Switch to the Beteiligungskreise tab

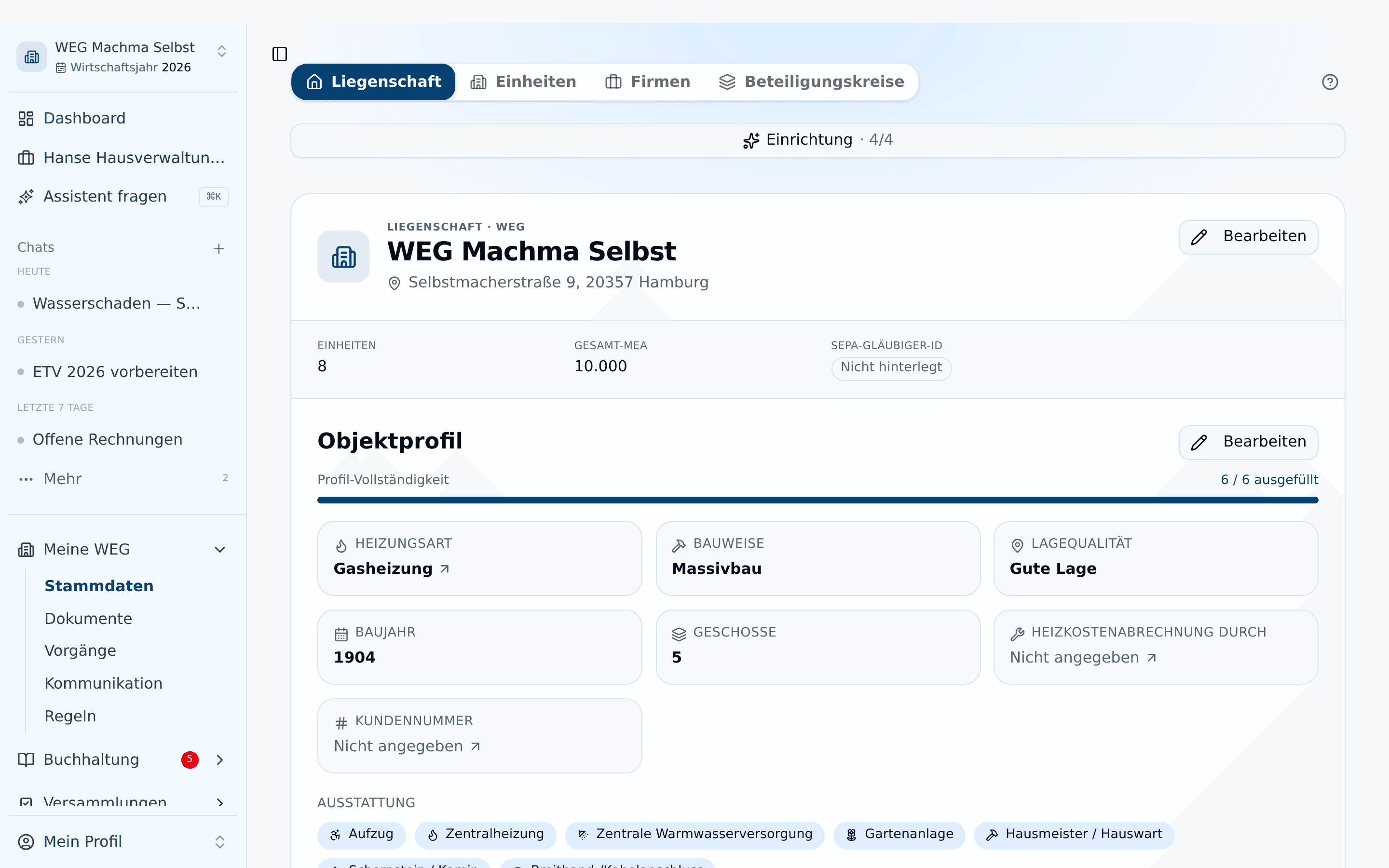coord(811,82)
